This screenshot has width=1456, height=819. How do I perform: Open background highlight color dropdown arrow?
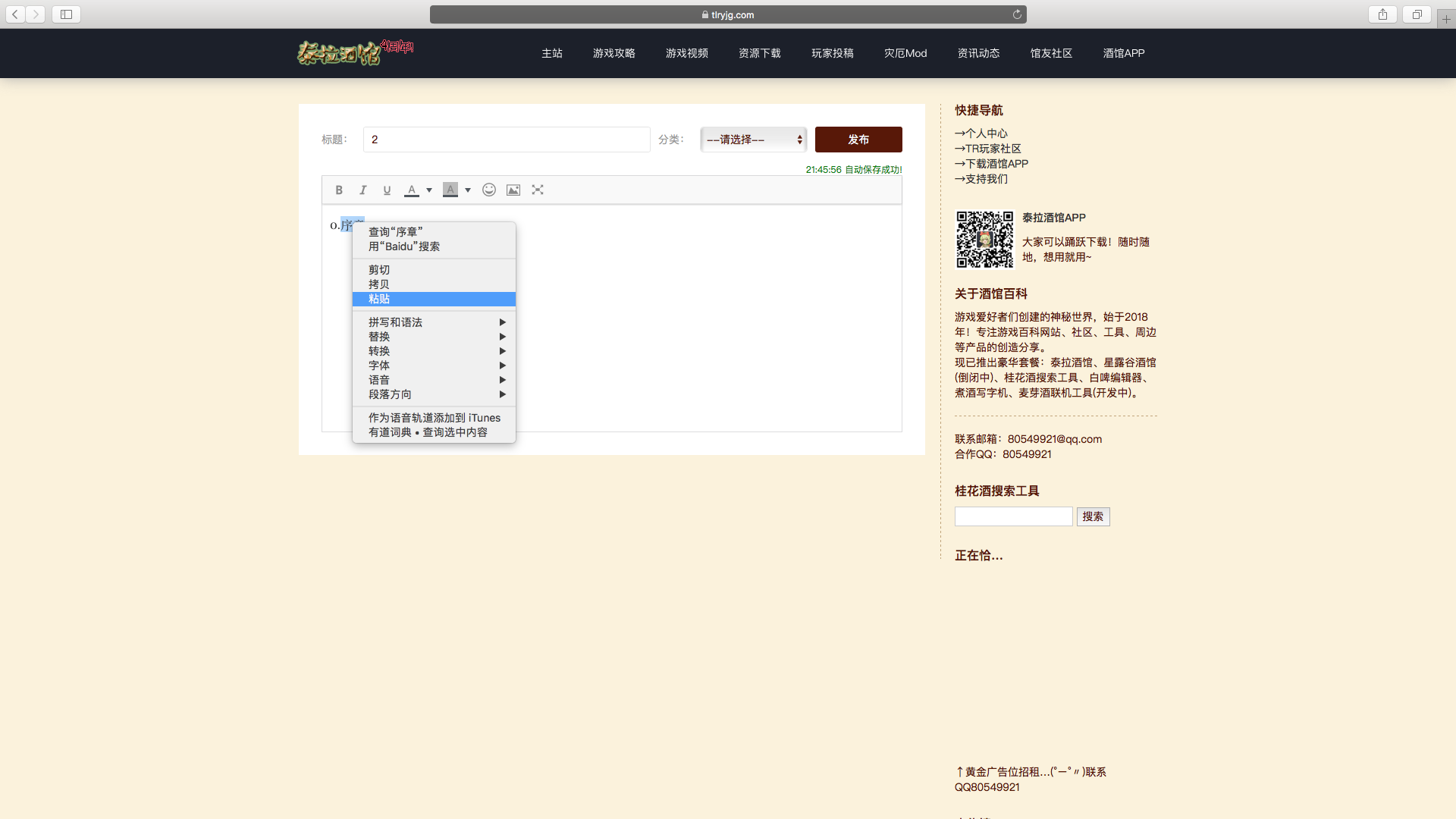[468, 190]
